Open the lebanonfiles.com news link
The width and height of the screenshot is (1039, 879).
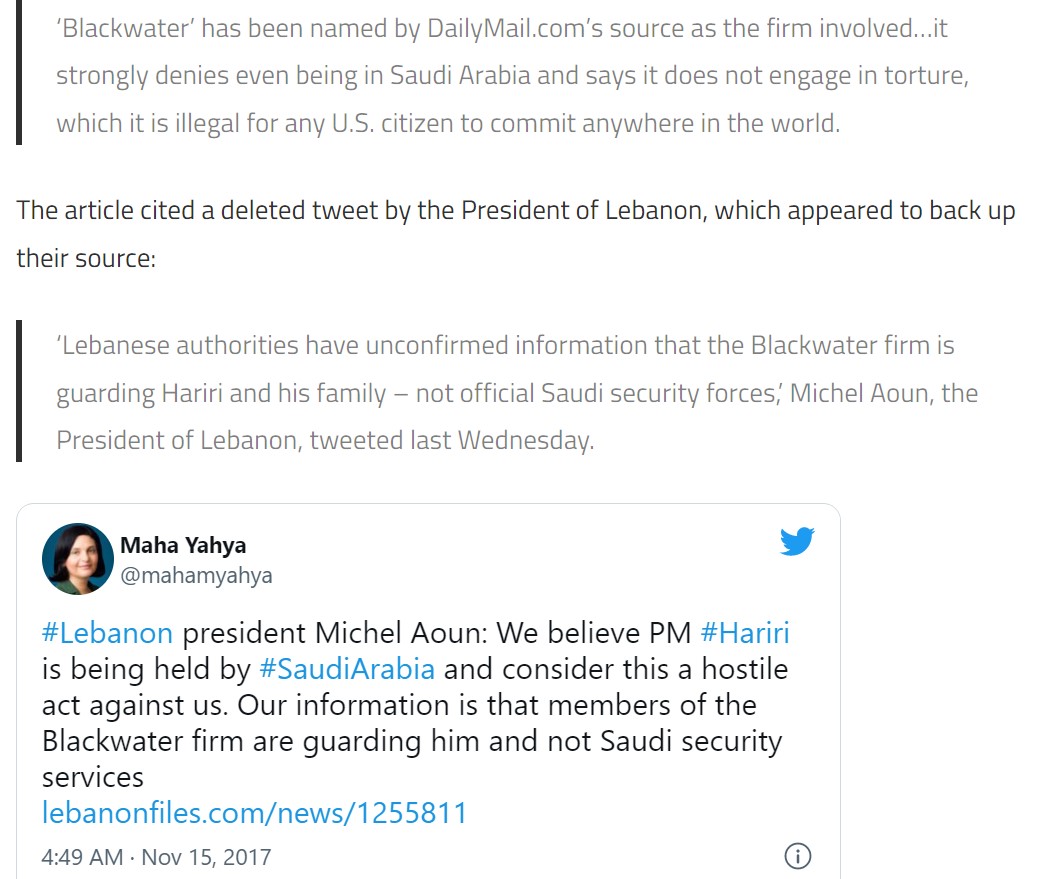pos(255,813)
